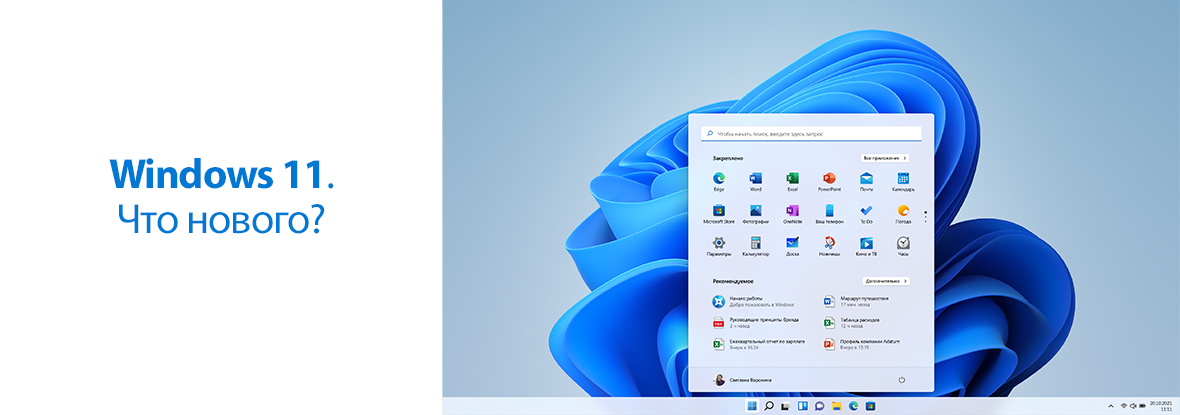
Task: Open taskbar search magnifier icon
Action: [x=769, y=406]
